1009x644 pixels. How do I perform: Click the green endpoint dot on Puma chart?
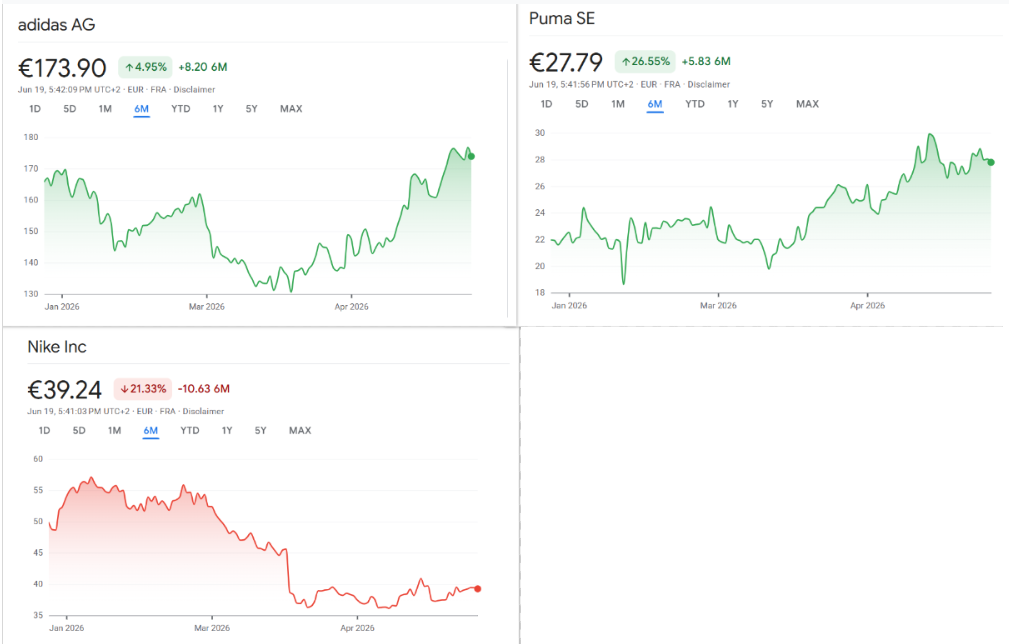pos(991,162)
